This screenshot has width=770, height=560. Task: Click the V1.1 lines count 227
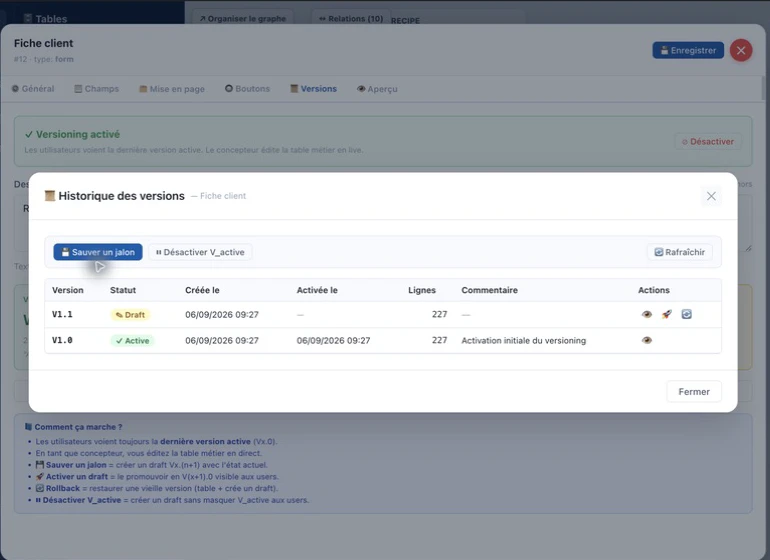coord(440,314)
